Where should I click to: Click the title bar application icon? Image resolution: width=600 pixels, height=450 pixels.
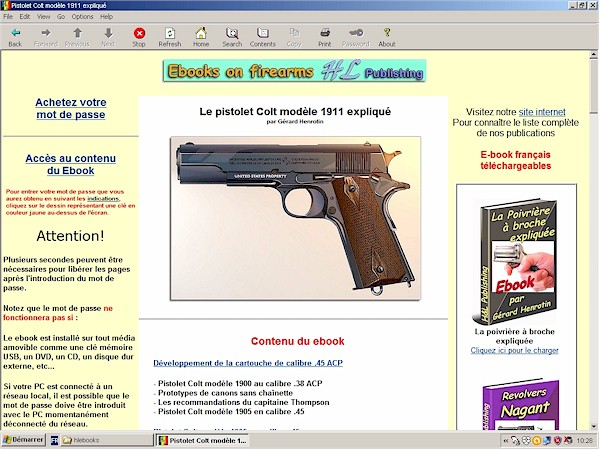point(6,5)
